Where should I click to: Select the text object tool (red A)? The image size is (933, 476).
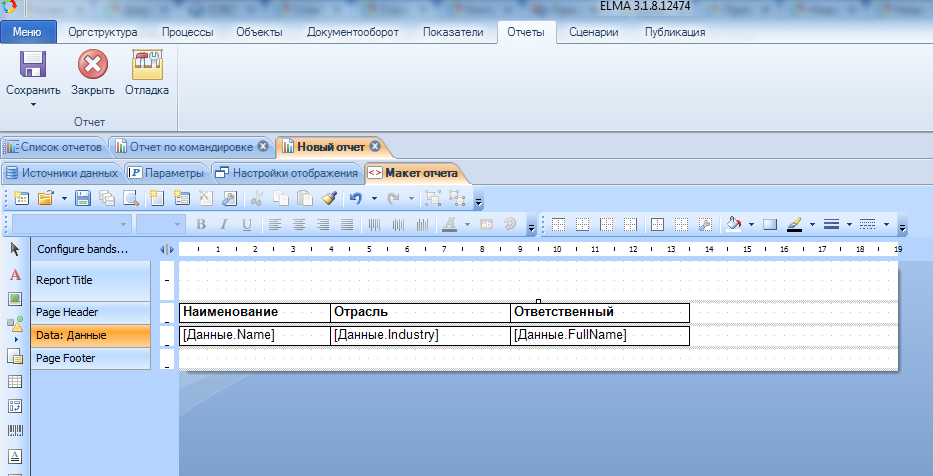point(15,274)
